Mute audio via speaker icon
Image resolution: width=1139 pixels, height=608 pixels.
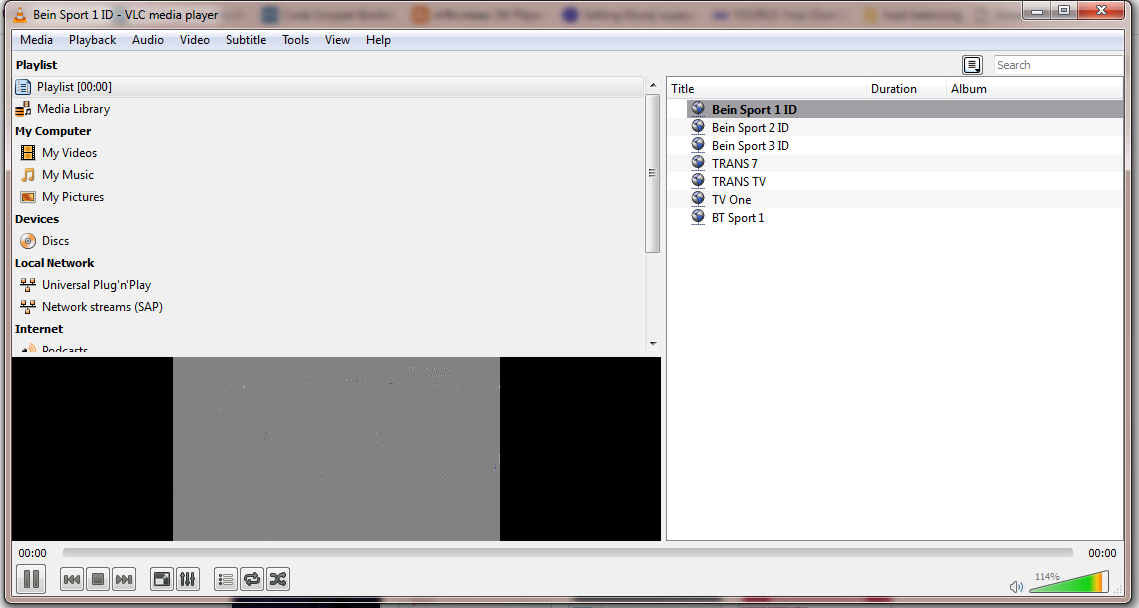1016,587
